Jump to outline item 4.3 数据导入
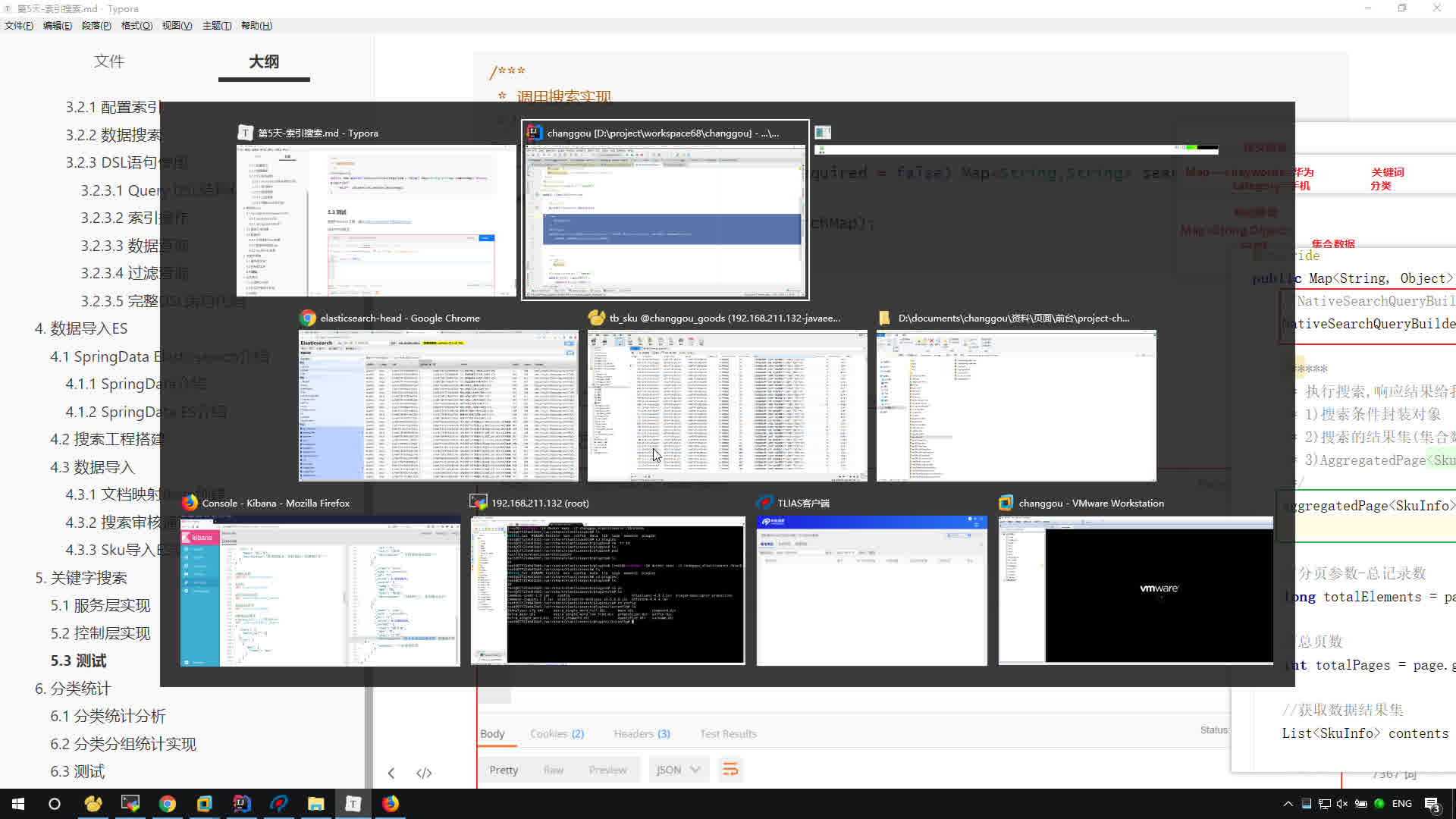Screen dimensions: 1456x819 coord(93,467)
